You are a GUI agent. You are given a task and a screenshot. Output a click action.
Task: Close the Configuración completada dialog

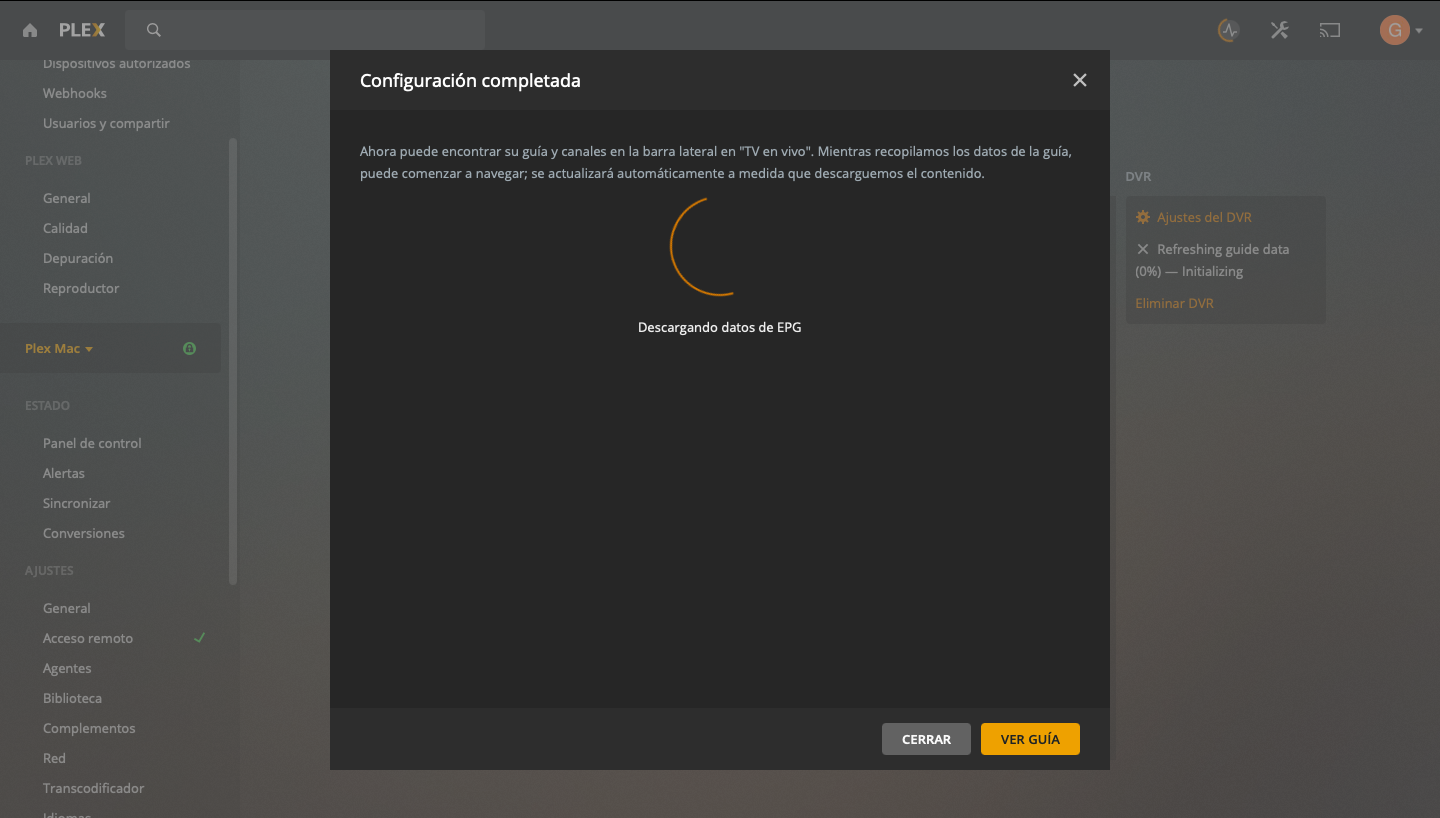click(x=1079, y=80)
